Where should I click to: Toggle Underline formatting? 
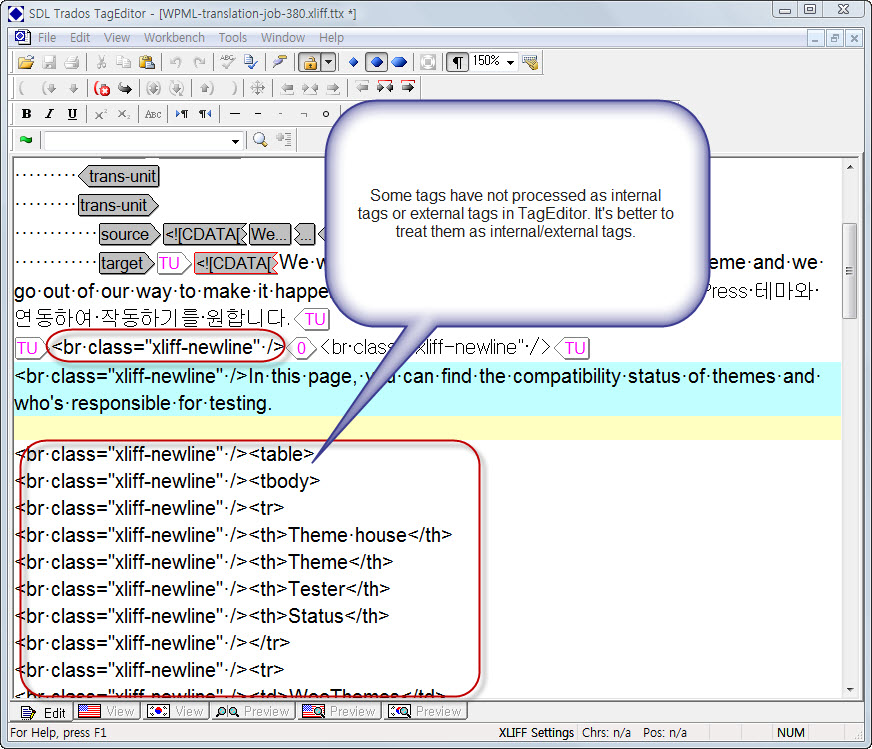click(72, 114)
